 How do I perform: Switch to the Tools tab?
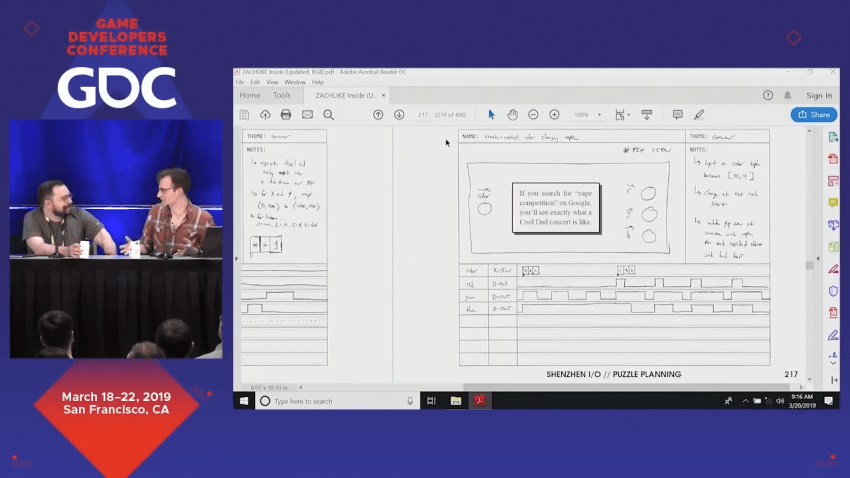click(x=282, y=95)
